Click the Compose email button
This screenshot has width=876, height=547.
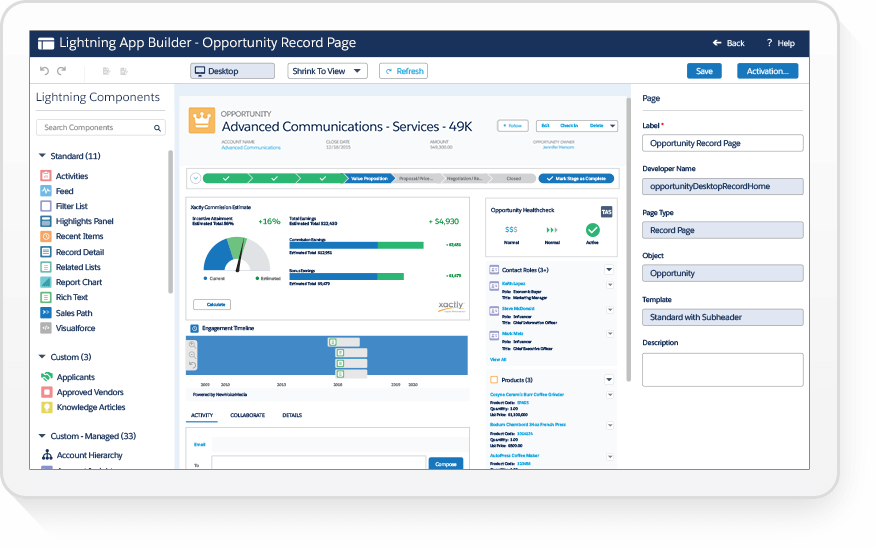click(x=445, y=464)
